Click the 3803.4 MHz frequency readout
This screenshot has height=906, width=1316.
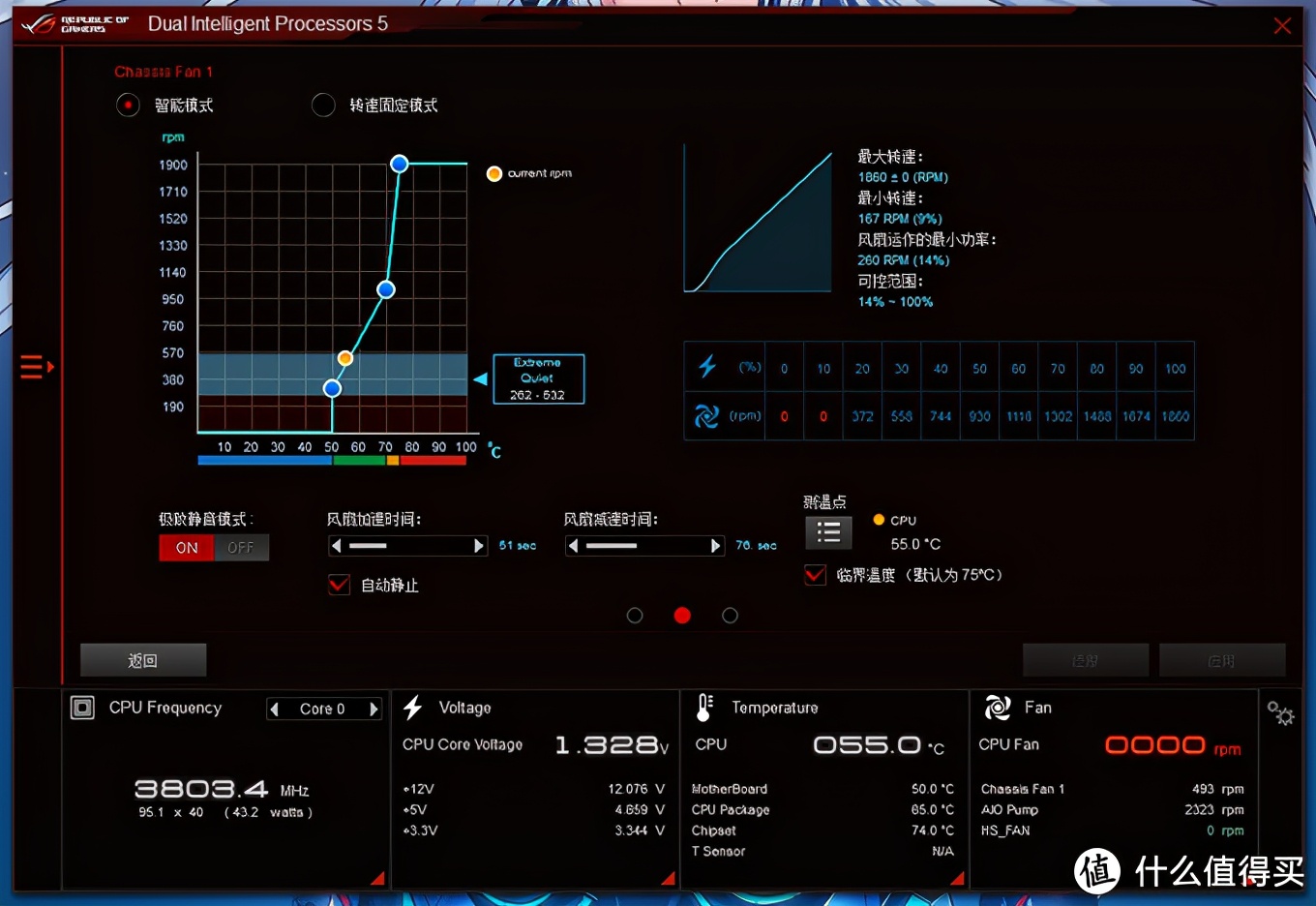(x=222, y=790)
